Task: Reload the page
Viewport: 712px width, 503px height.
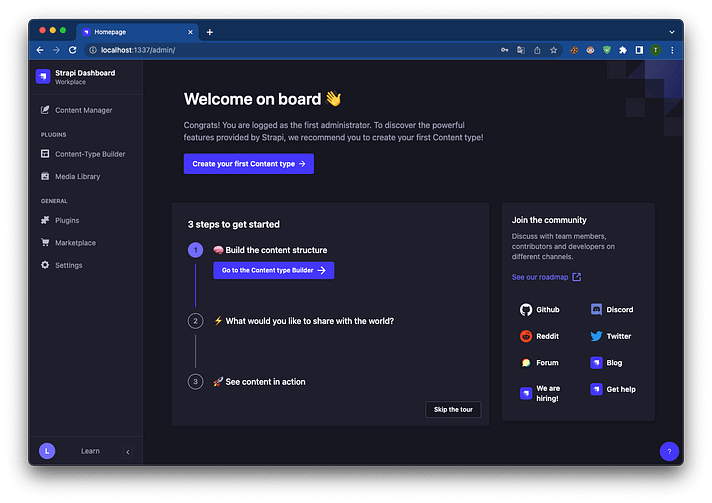Action: click(73, 50)
